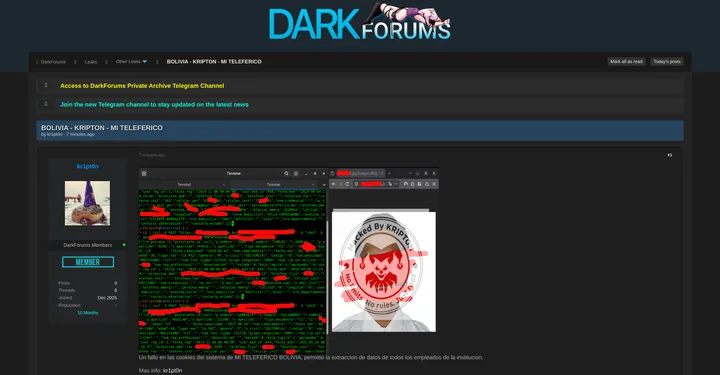Open the DarkForums Private Archive Telegram Channel link

(142, 86)
